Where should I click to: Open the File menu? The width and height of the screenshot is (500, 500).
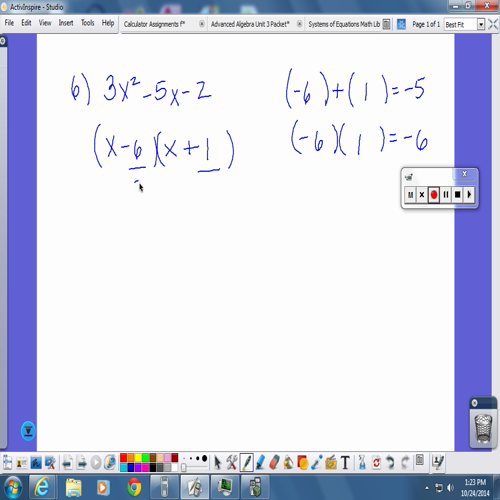[x=9, y=23]
